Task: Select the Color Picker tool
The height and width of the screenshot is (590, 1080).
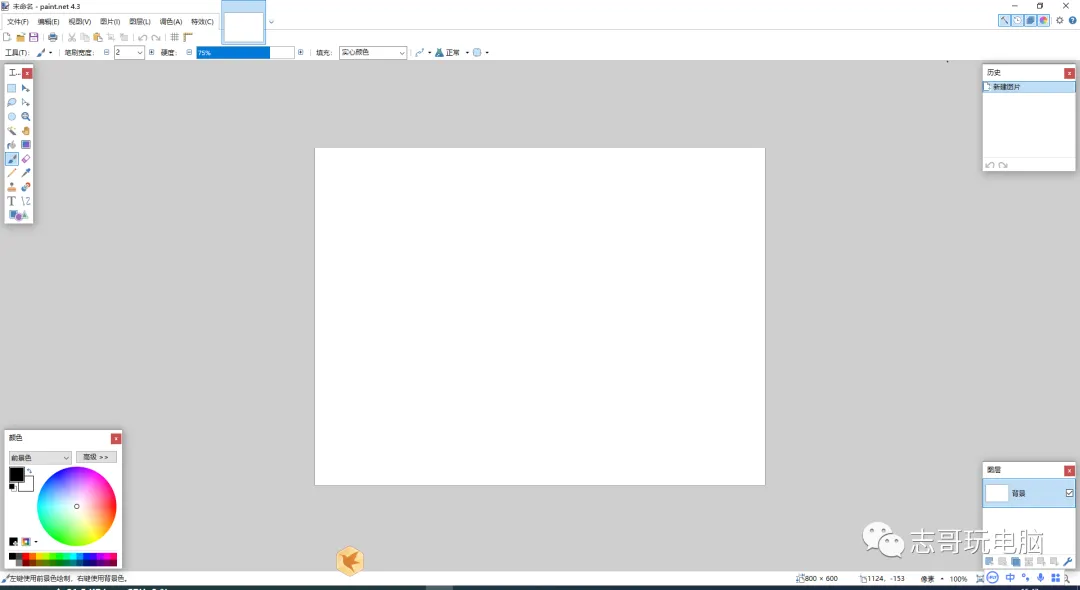Action: click(27, 172)
